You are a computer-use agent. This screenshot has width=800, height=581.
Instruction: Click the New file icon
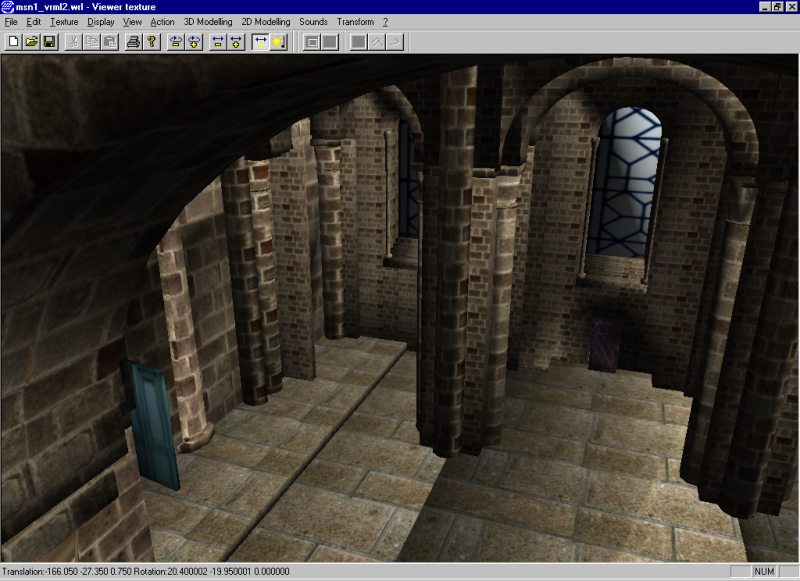pyautogui.click(x=14, y=42)
